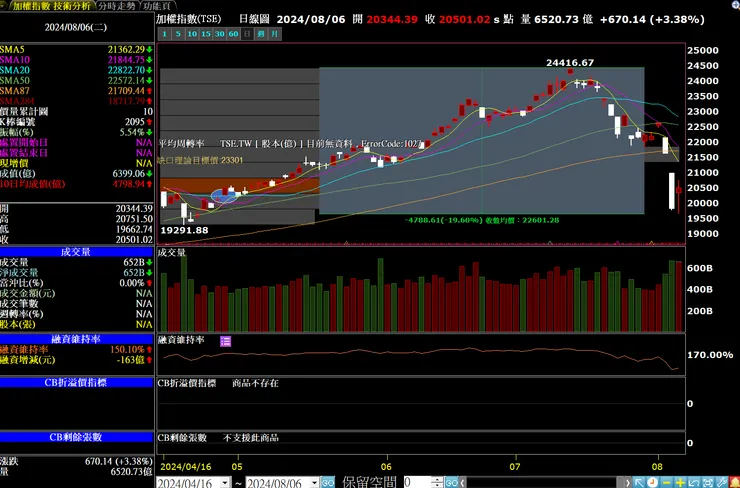The width and height of the screenshot is (740, 488).
Task: Select the 10-minute timeframe button
Action: pyautogui.click(x=192, y=34)
